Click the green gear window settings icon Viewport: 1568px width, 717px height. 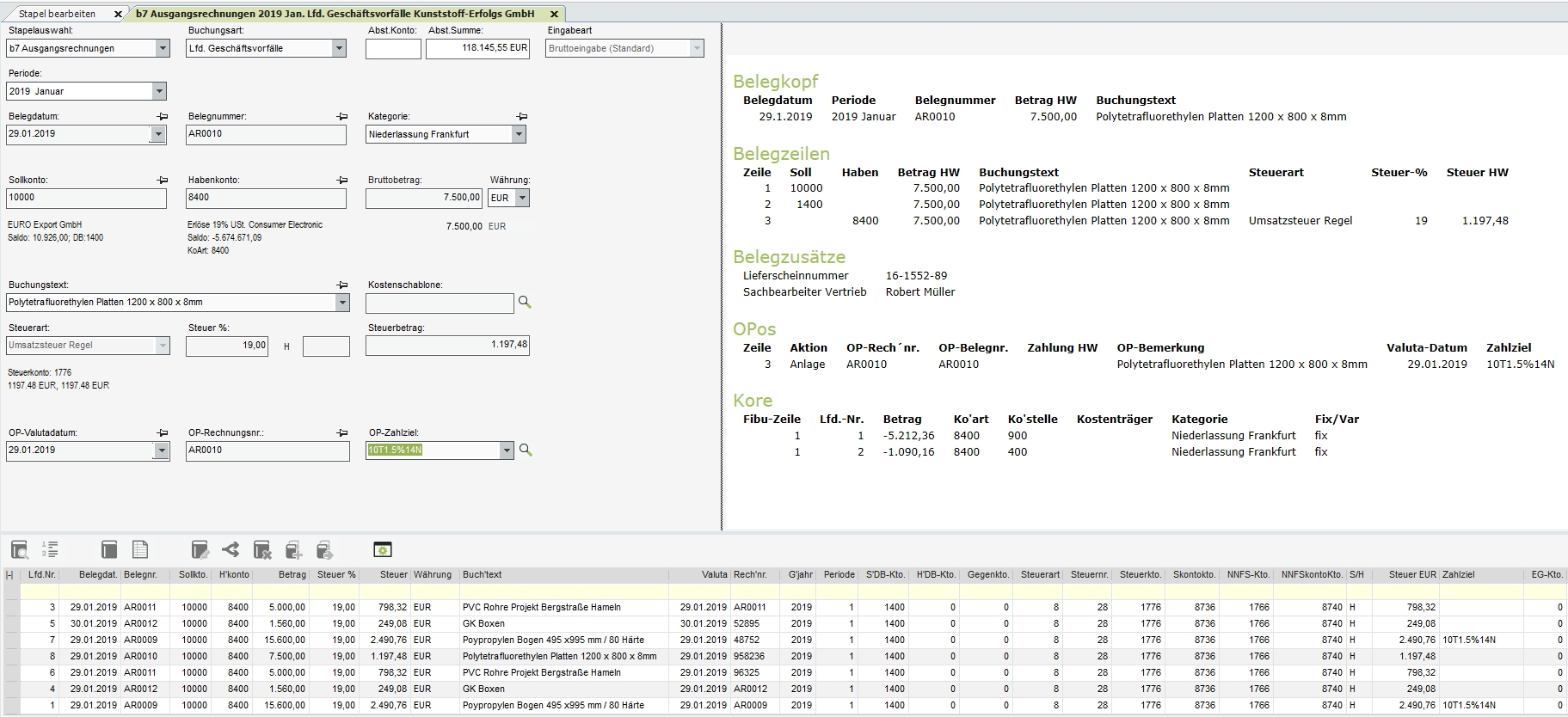(x=383, y=549)
